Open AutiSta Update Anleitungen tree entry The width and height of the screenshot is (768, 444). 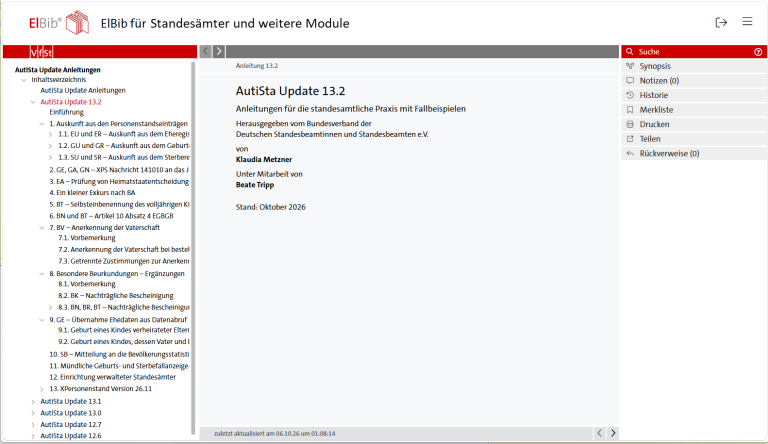tap(83, 91)
